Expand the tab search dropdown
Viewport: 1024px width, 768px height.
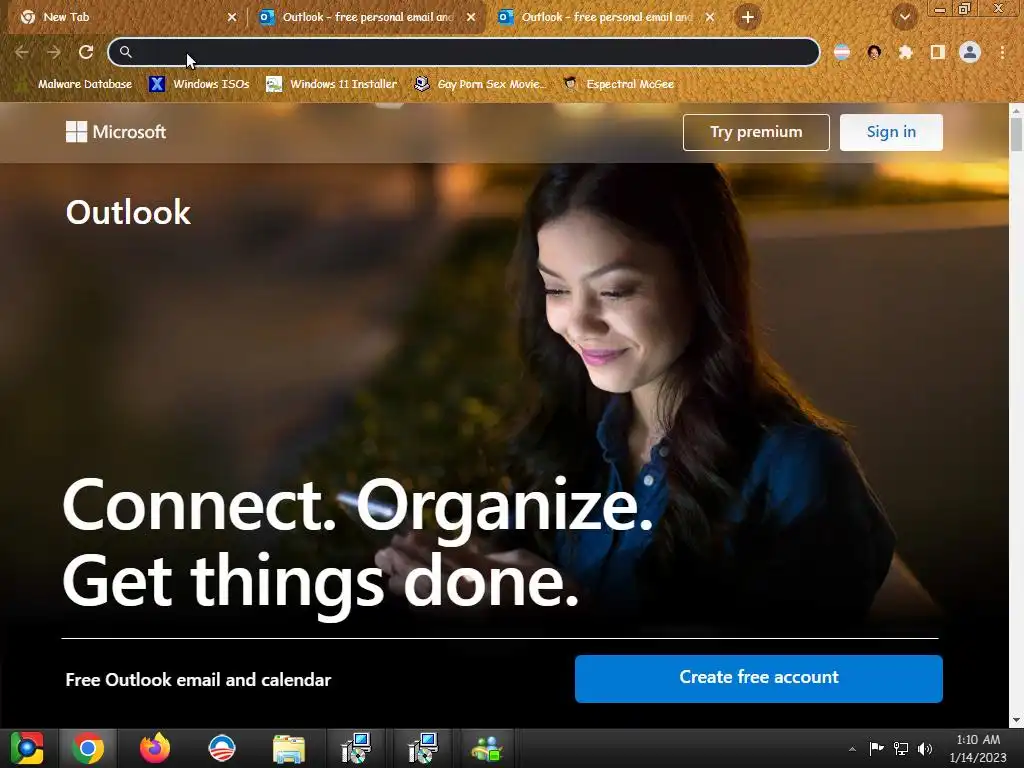tap(904, 17)
